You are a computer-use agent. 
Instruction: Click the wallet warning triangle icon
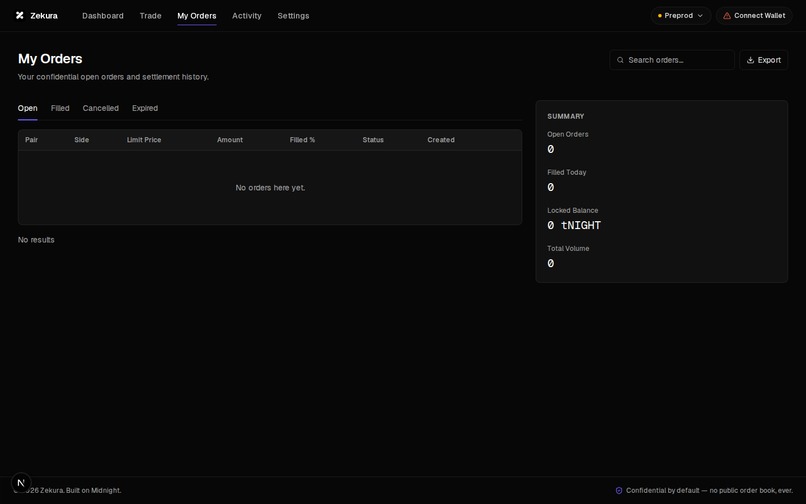pyautogui.click(x=727, y=16)
